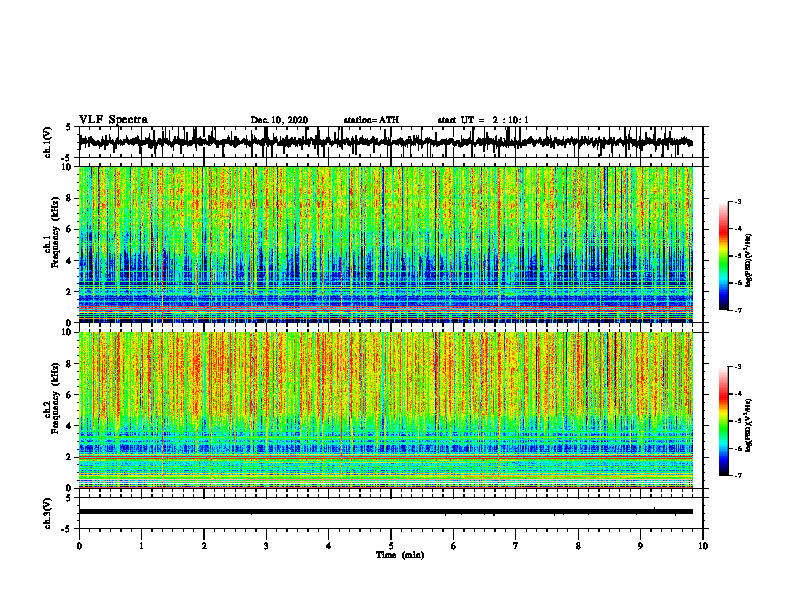Viewport: 792px width, 612px height.
Task: Click tick label "7" on the Time axis
Action: [516, 546]
